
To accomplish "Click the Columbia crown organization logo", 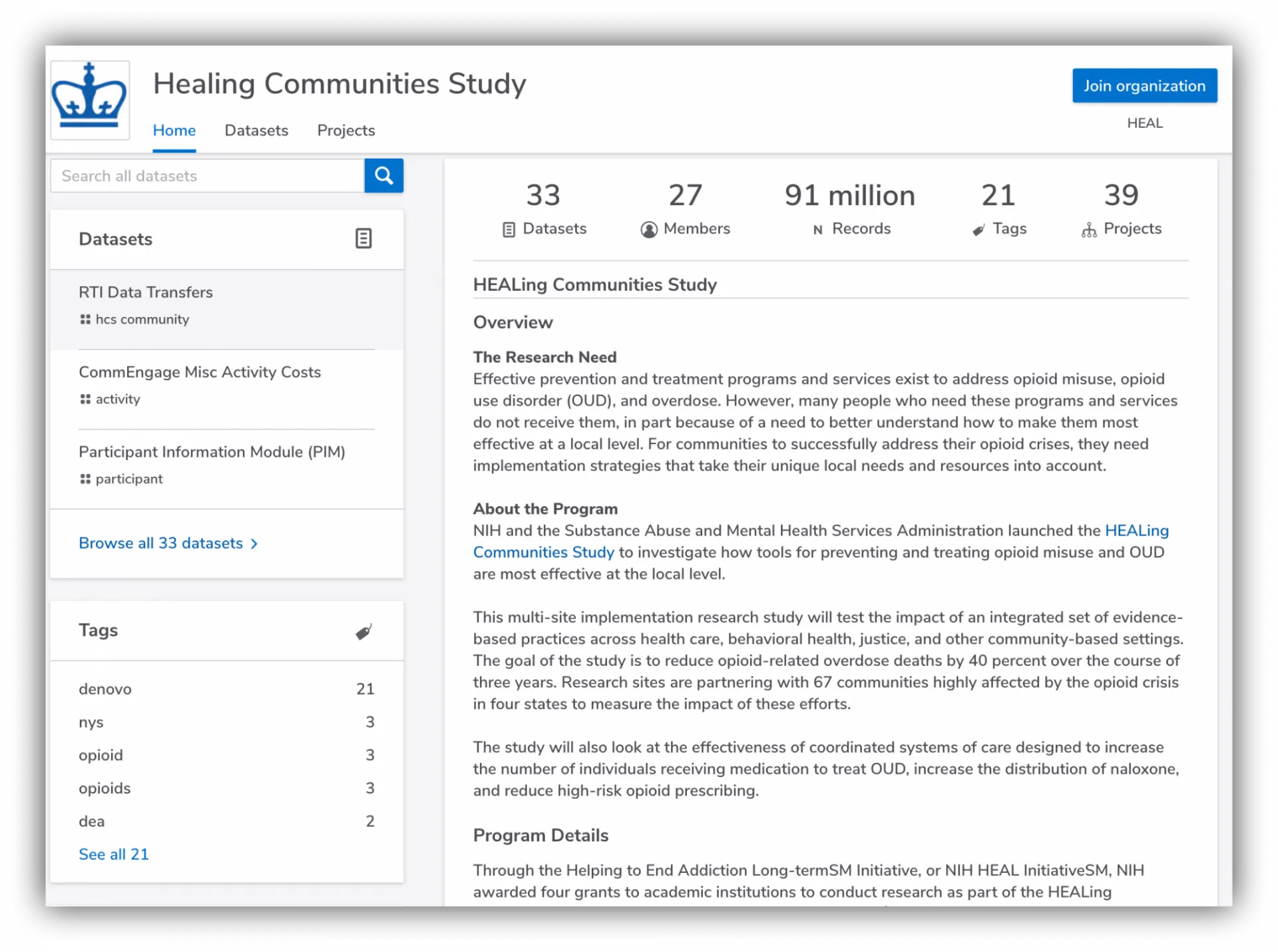I will tap(90, 100).
